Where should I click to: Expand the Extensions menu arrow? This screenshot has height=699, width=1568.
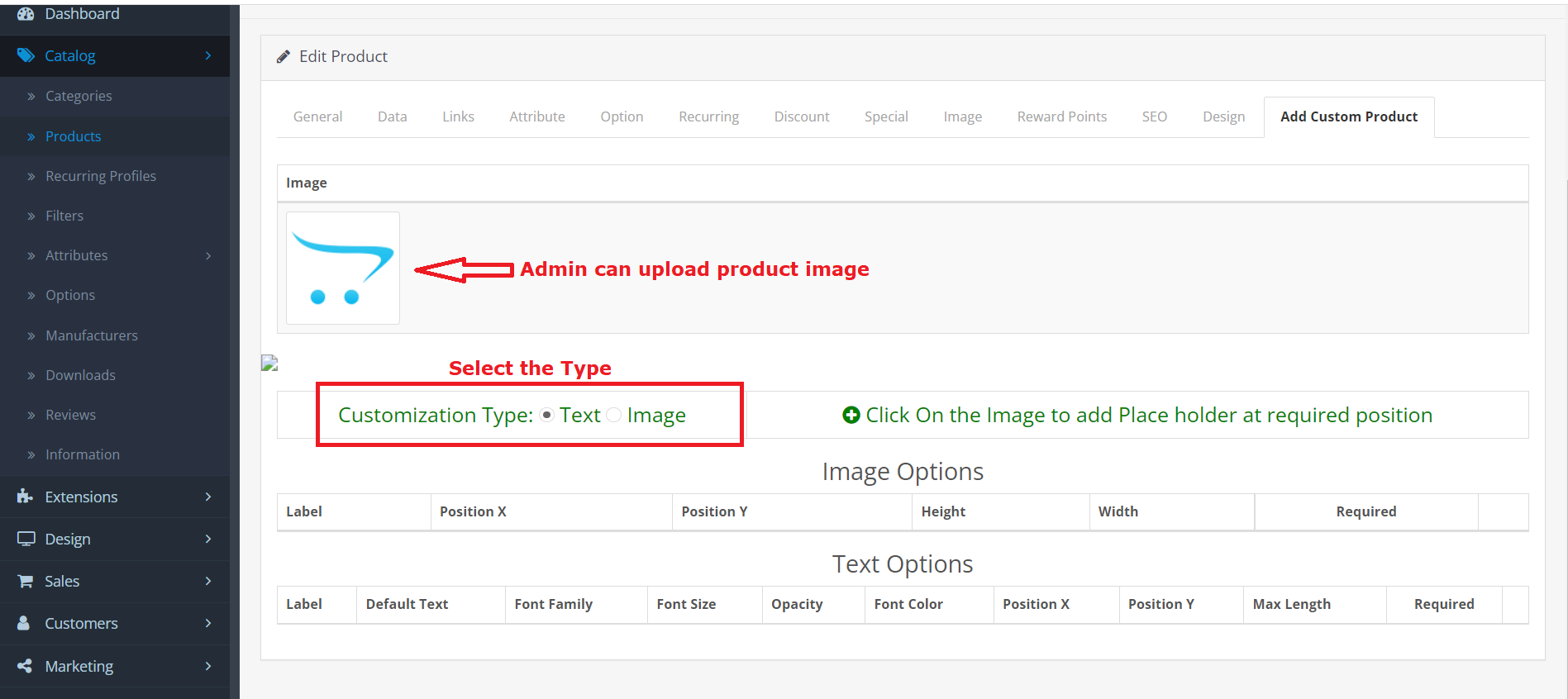(208, 497)
